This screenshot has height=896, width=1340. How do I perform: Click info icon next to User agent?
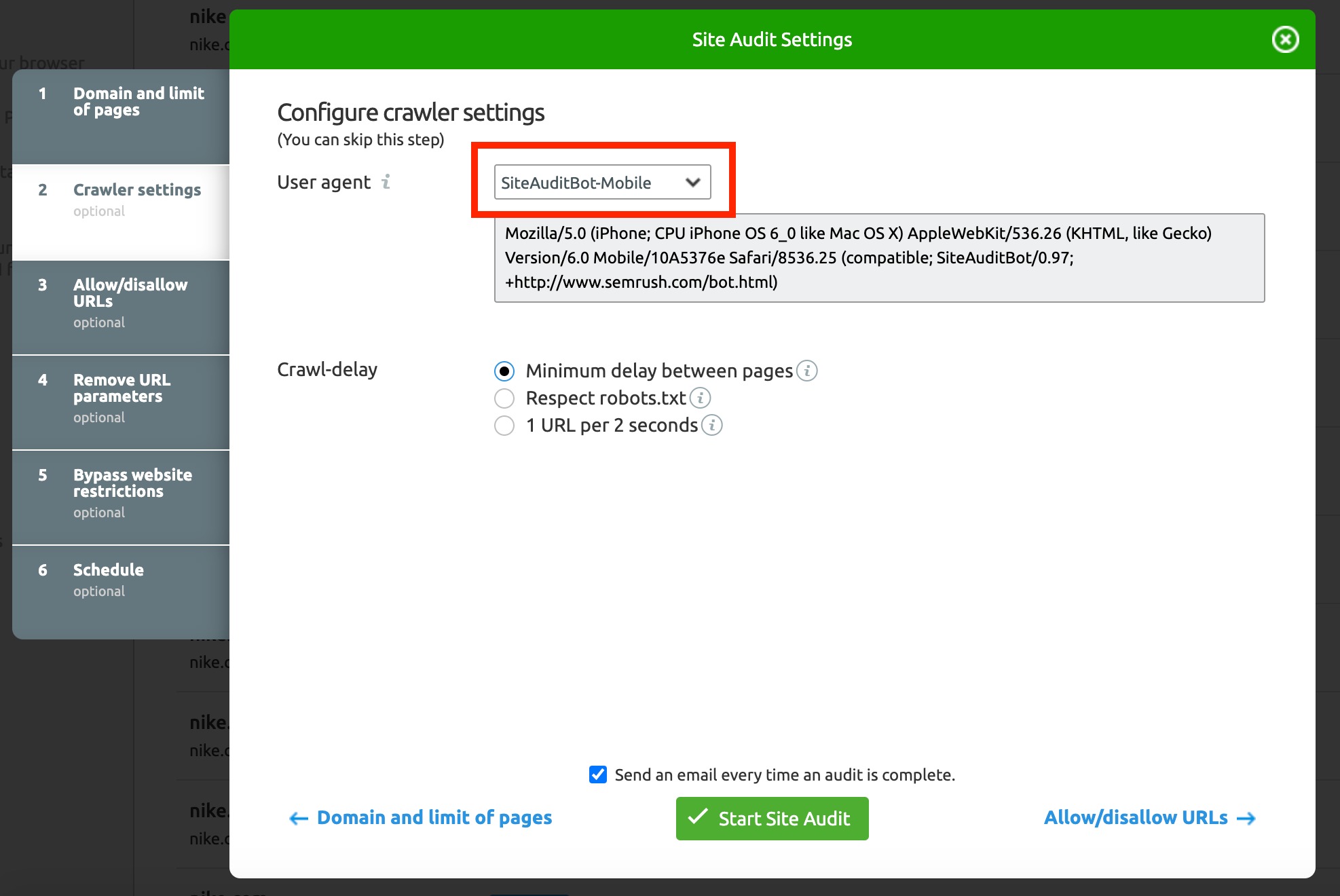tap(386, 182)
